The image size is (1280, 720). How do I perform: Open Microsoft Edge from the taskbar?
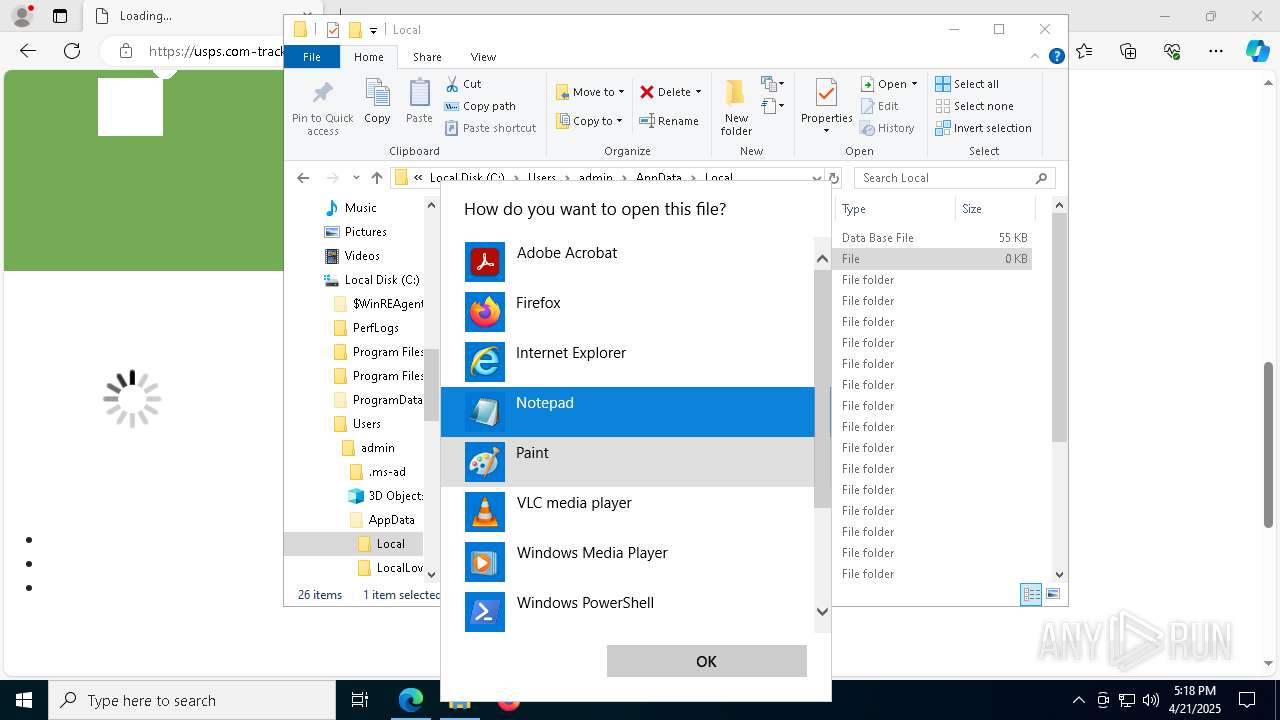pos(411,700)
